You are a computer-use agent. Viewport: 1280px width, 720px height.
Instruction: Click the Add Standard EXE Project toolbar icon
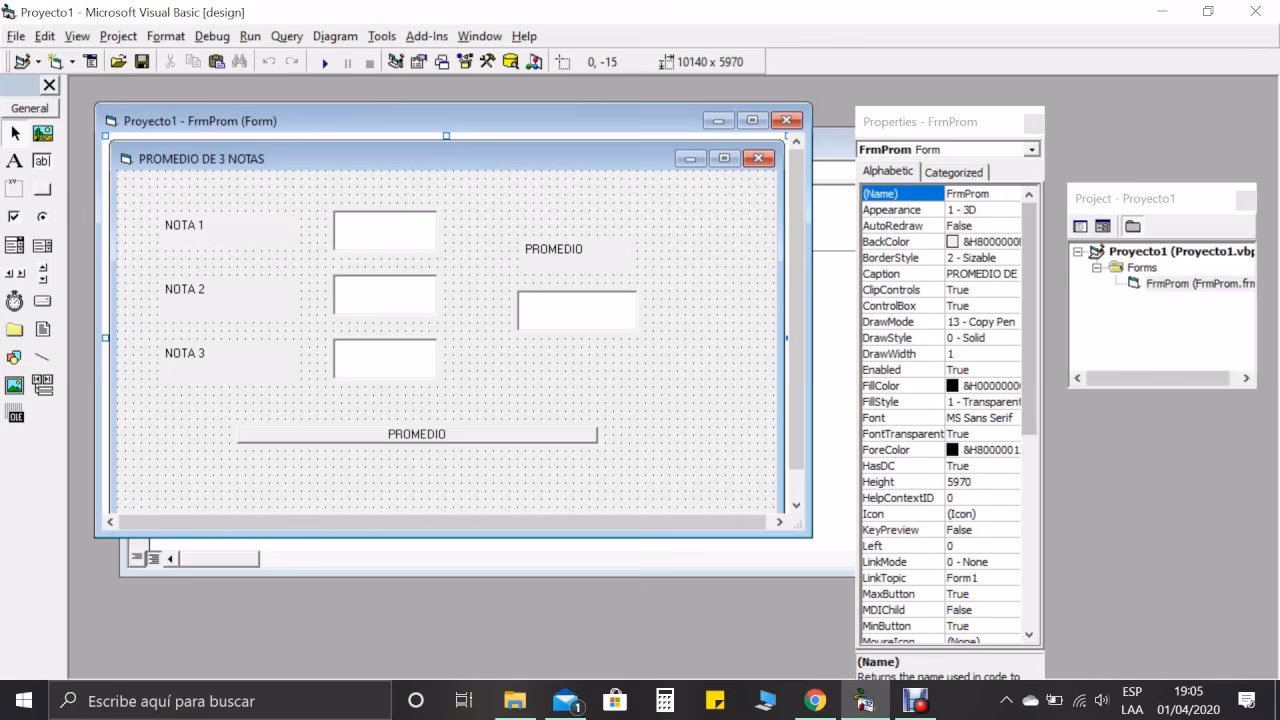click(x=21, y=62)
